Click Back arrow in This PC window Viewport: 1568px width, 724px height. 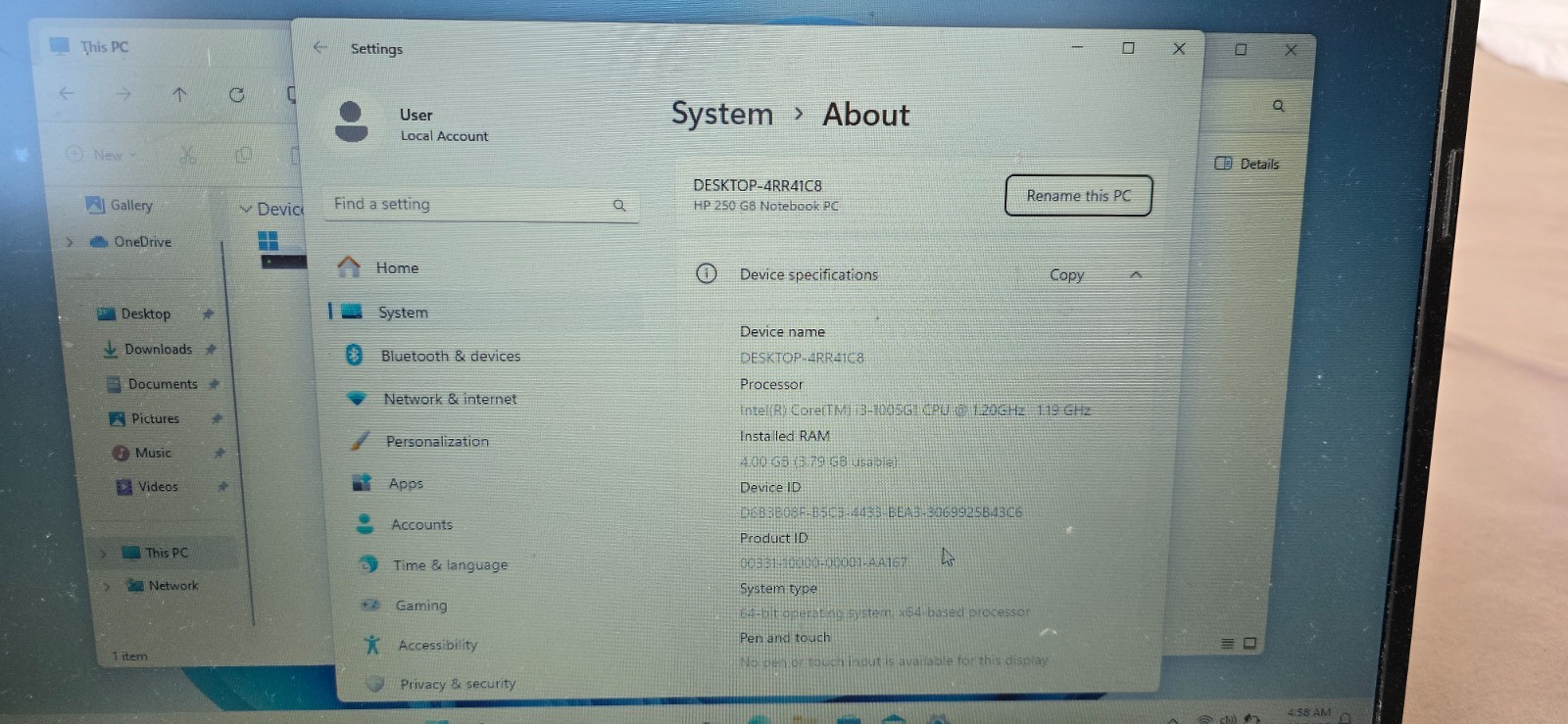pyautogui.click(x=67, y=94)
